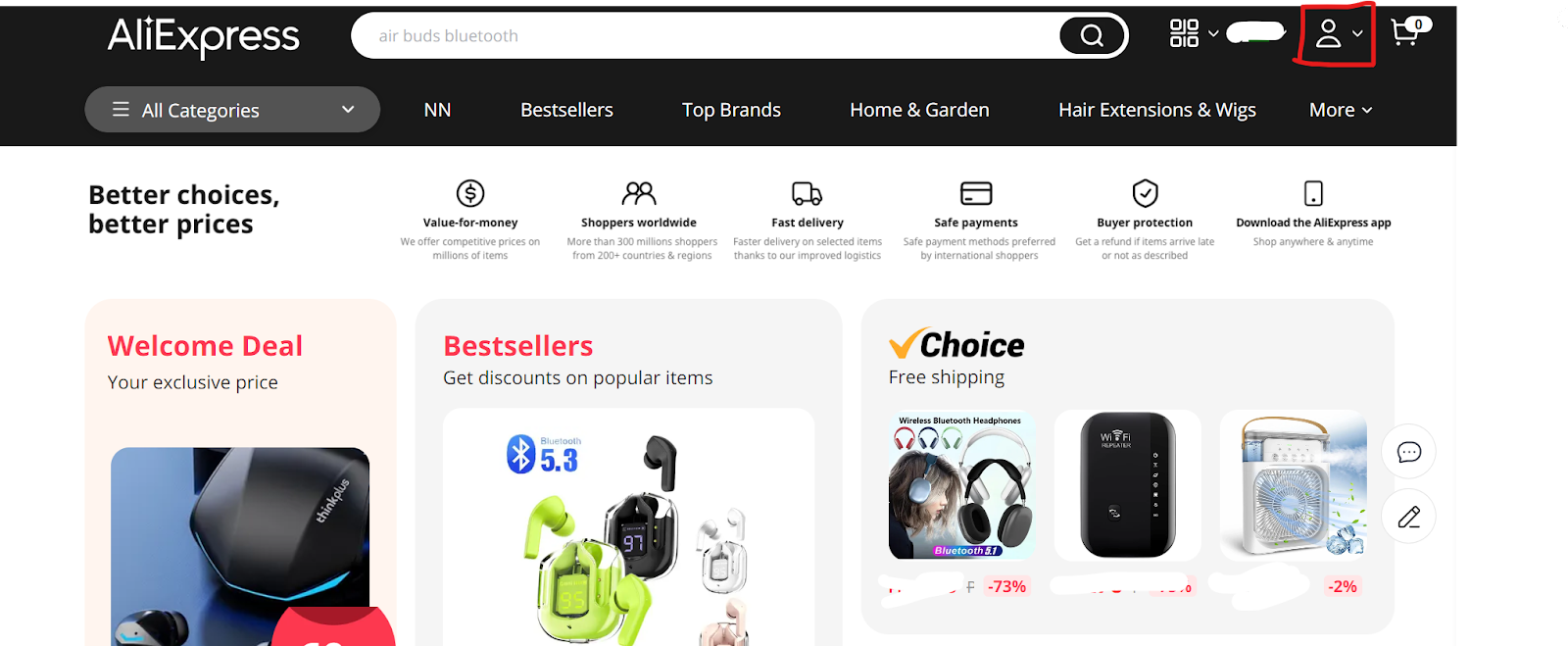Open the shopping cart icon
The height and width of the screenshot is (646, 1568).
1408,32
